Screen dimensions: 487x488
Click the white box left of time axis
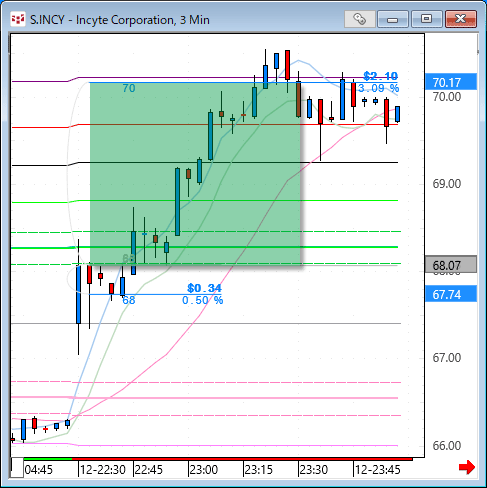tap(17, 468)
